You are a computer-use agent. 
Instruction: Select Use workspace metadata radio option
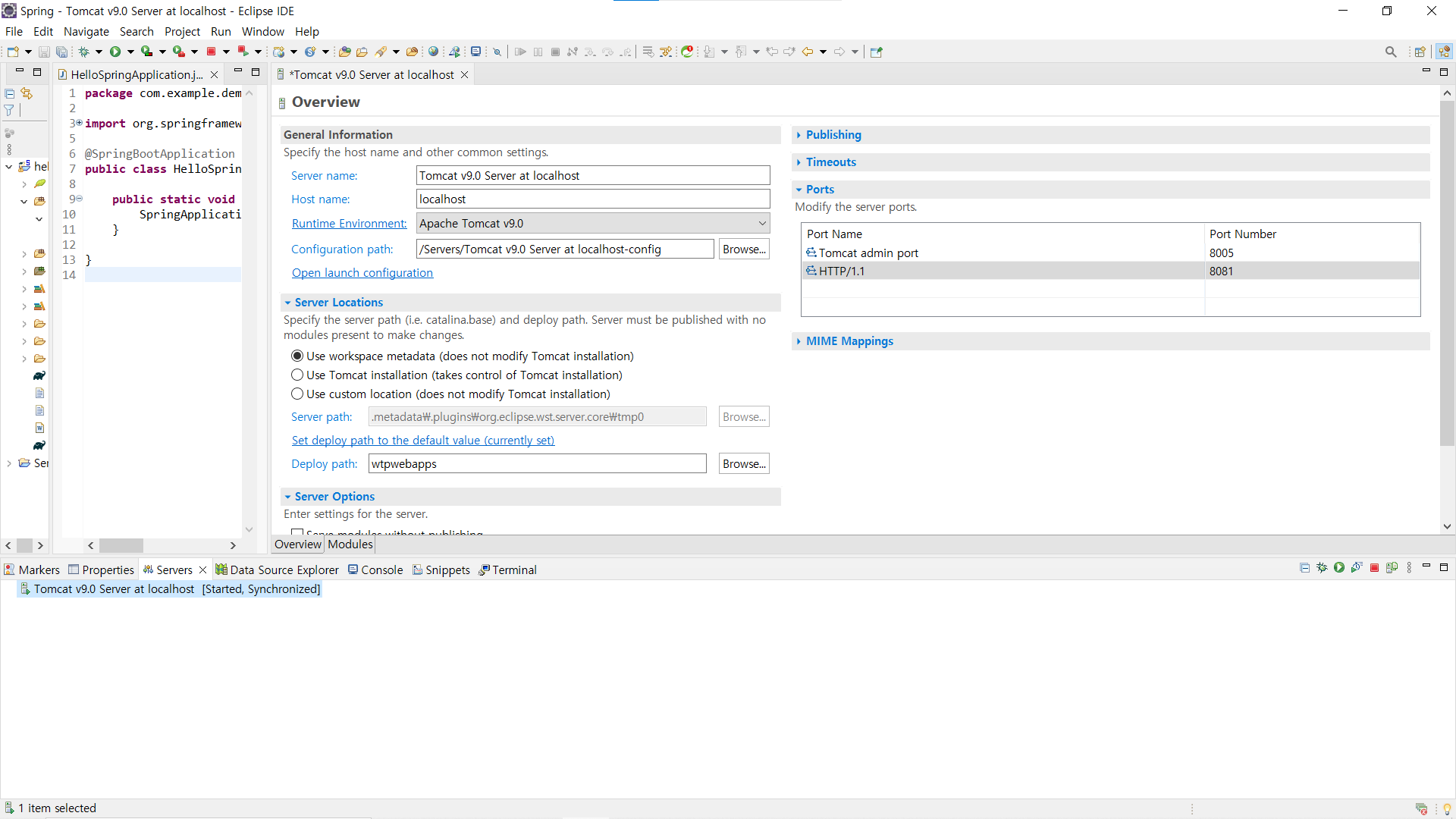[x=297, y=356]
